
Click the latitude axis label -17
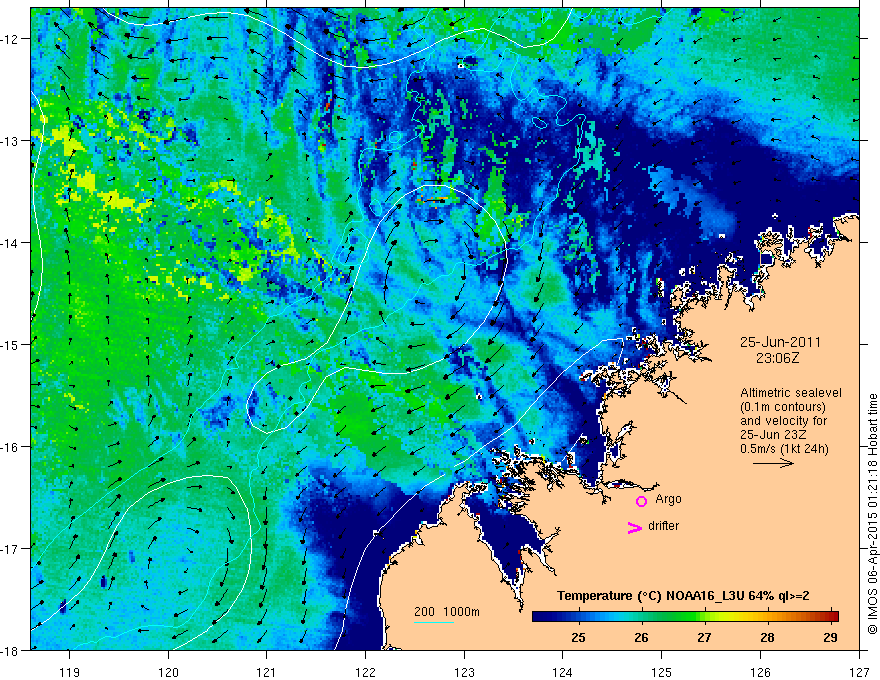click(x=11, y=549)
